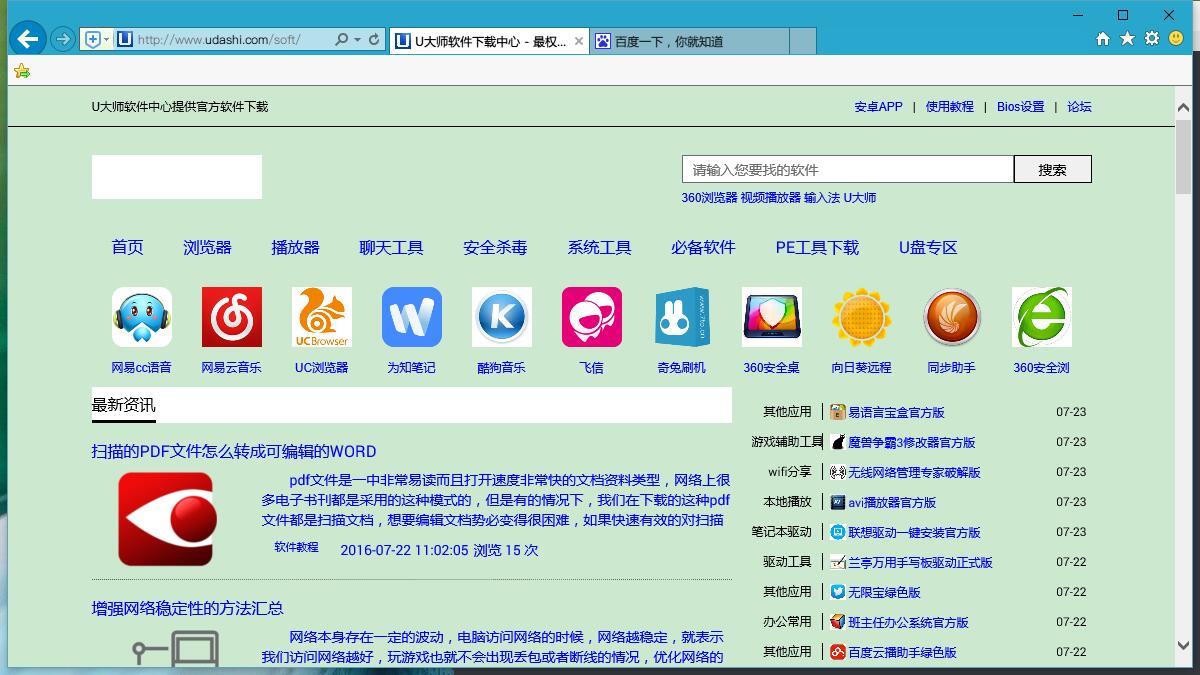Viewport: 1200px width, 675px height.
Task: Open the UC Browser app icon
Action: point(321,317)
